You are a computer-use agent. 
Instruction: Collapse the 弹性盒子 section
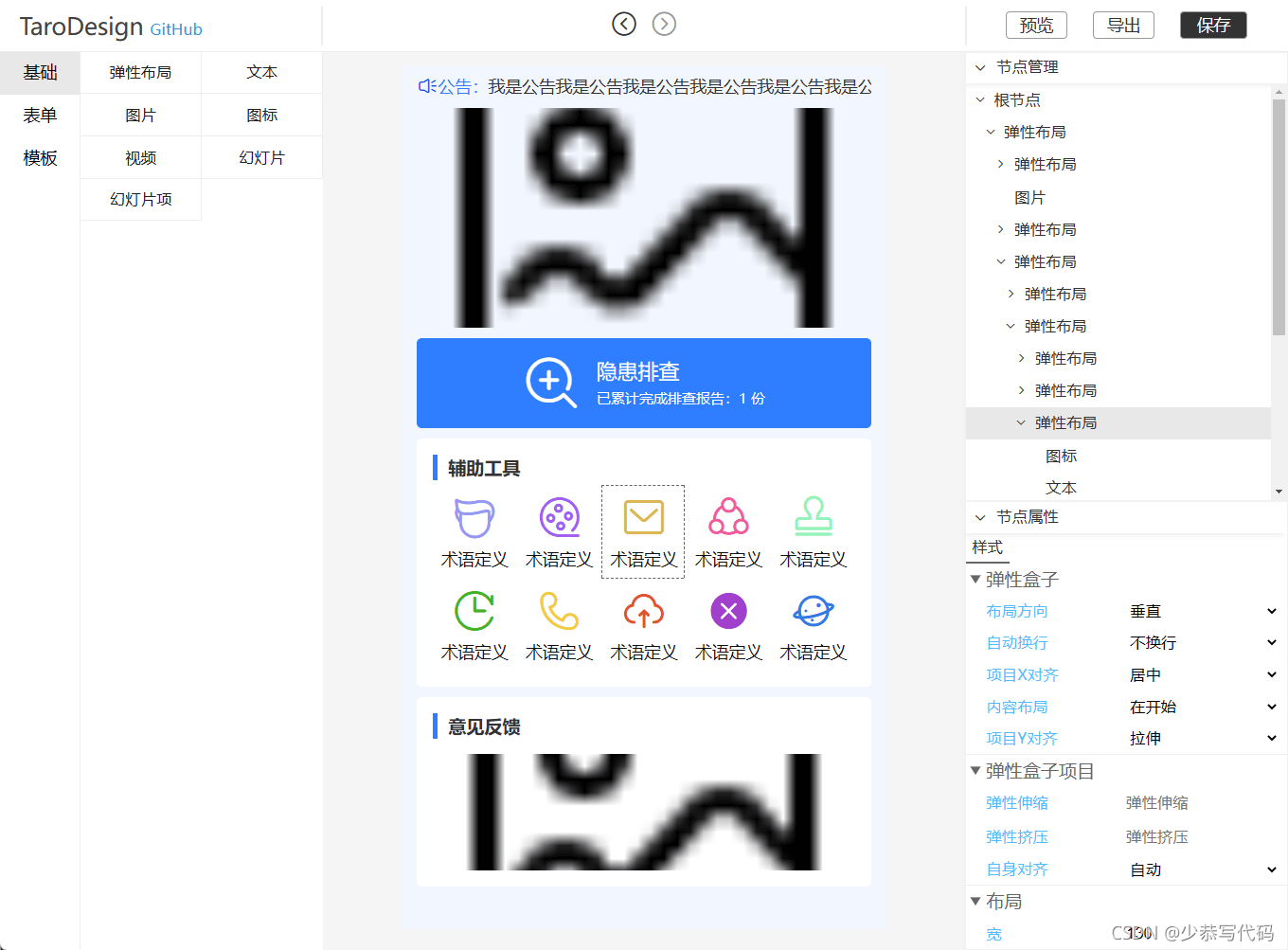pos(975,579)
